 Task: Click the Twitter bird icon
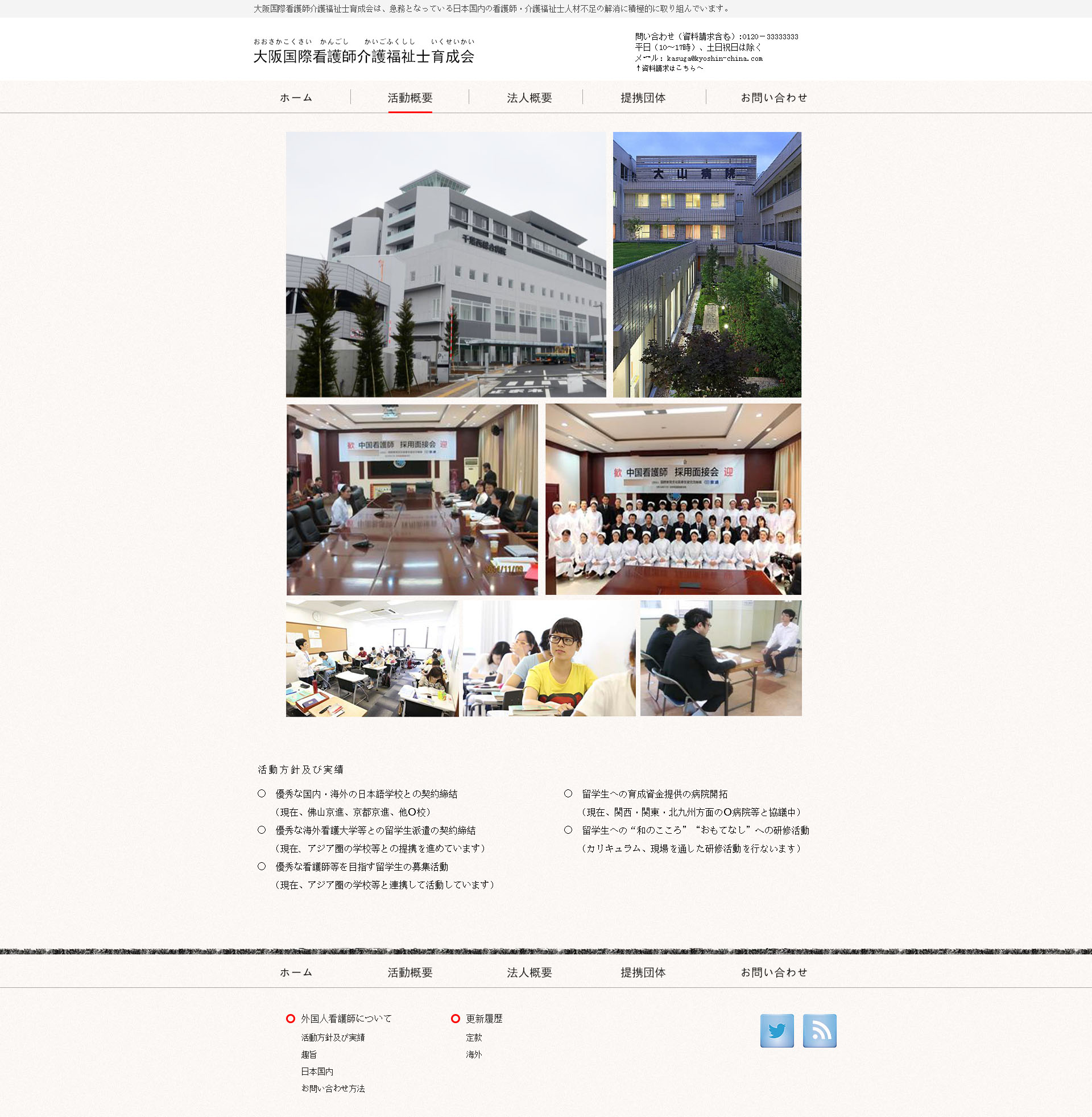[776, 1031]
